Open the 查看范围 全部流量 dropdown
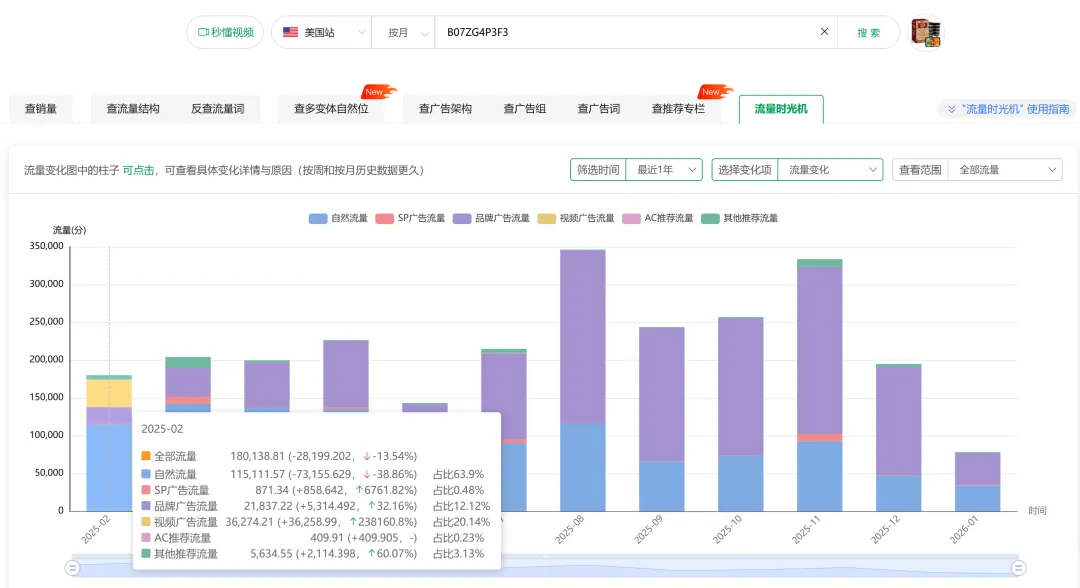Viewport: 1080px width, 588px height. [1003, 170]
